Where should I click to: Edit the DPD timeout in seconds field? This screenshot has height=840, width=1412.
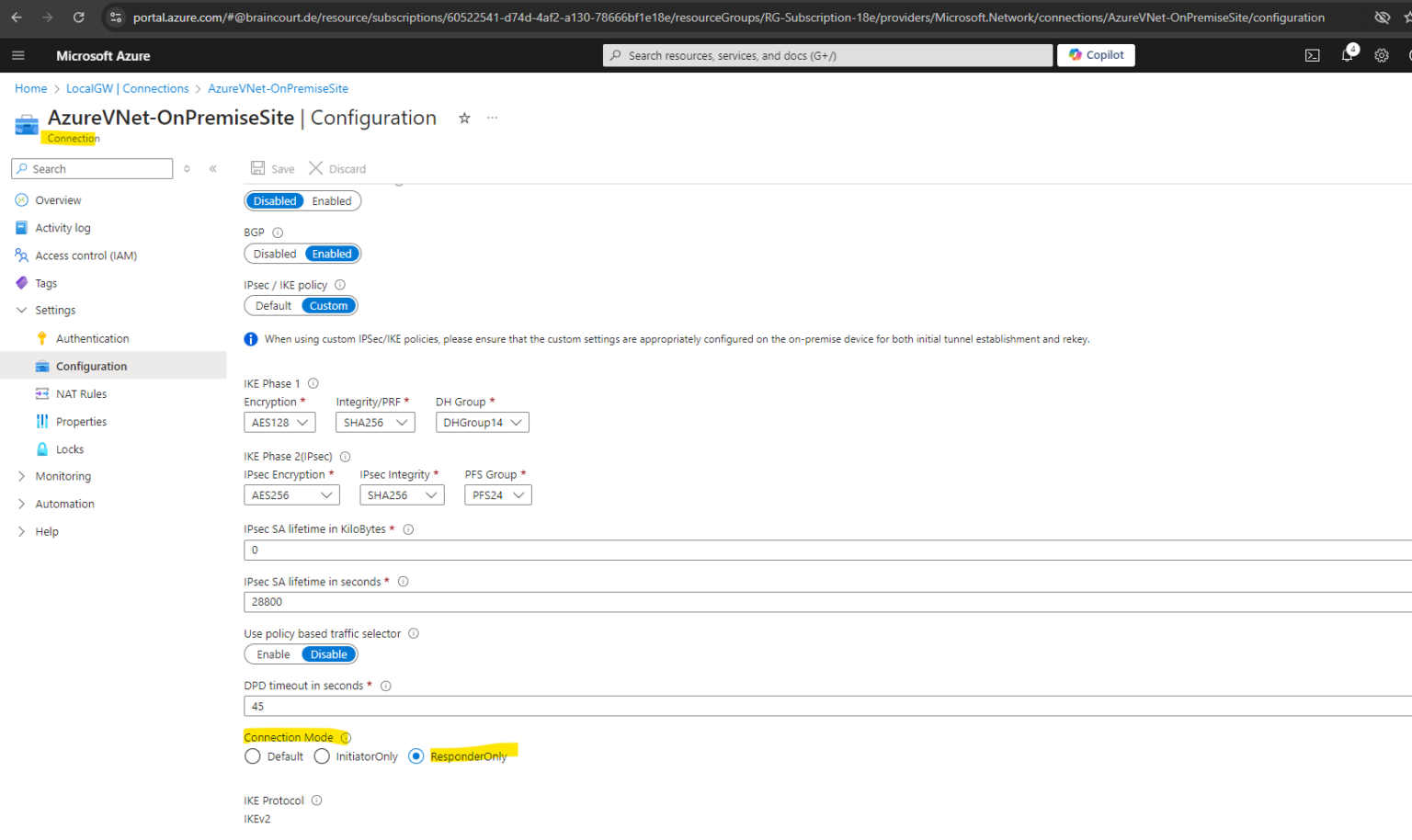(552, 706)
